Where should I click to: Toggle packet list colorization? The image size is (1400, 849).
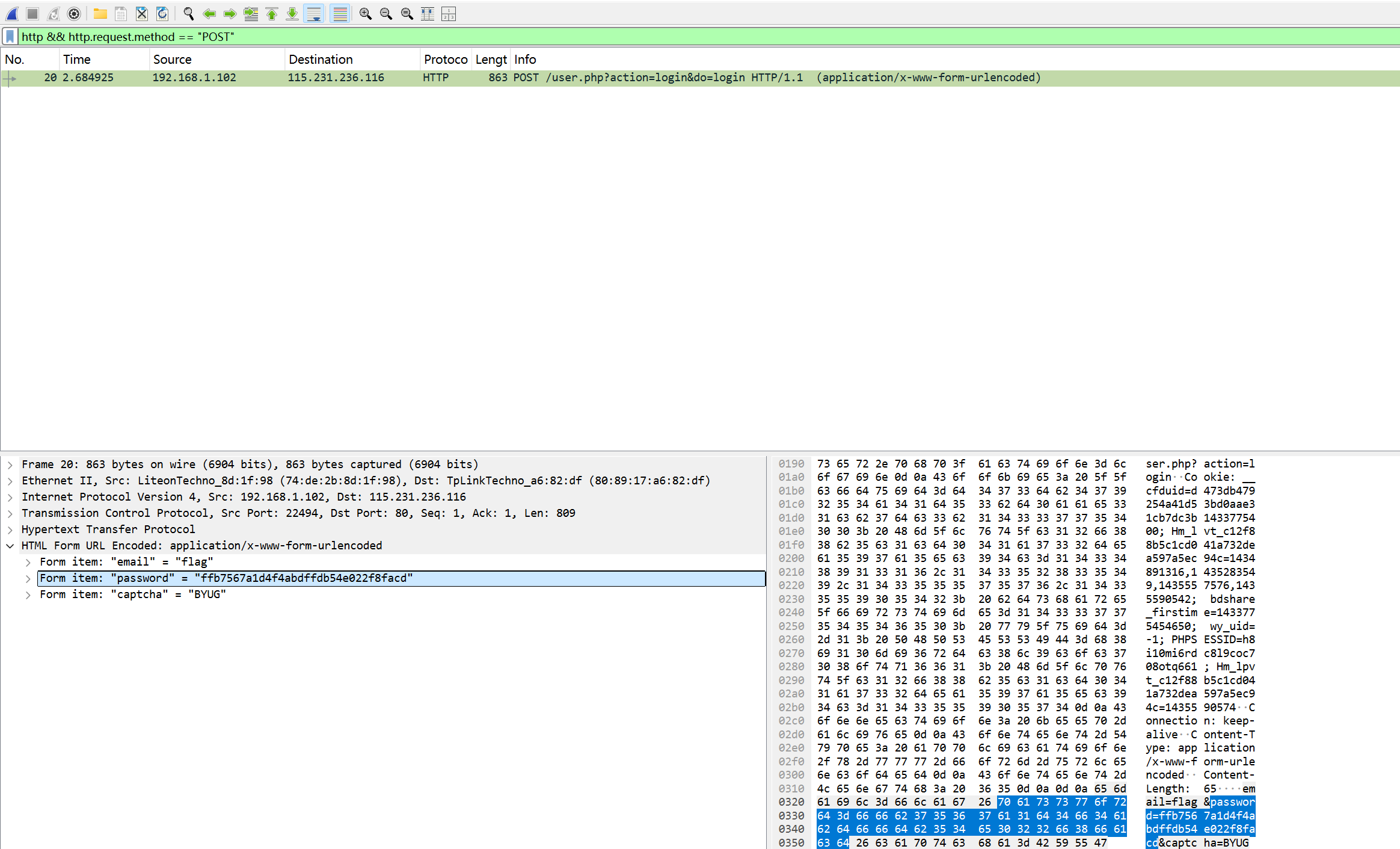[340, 13]
